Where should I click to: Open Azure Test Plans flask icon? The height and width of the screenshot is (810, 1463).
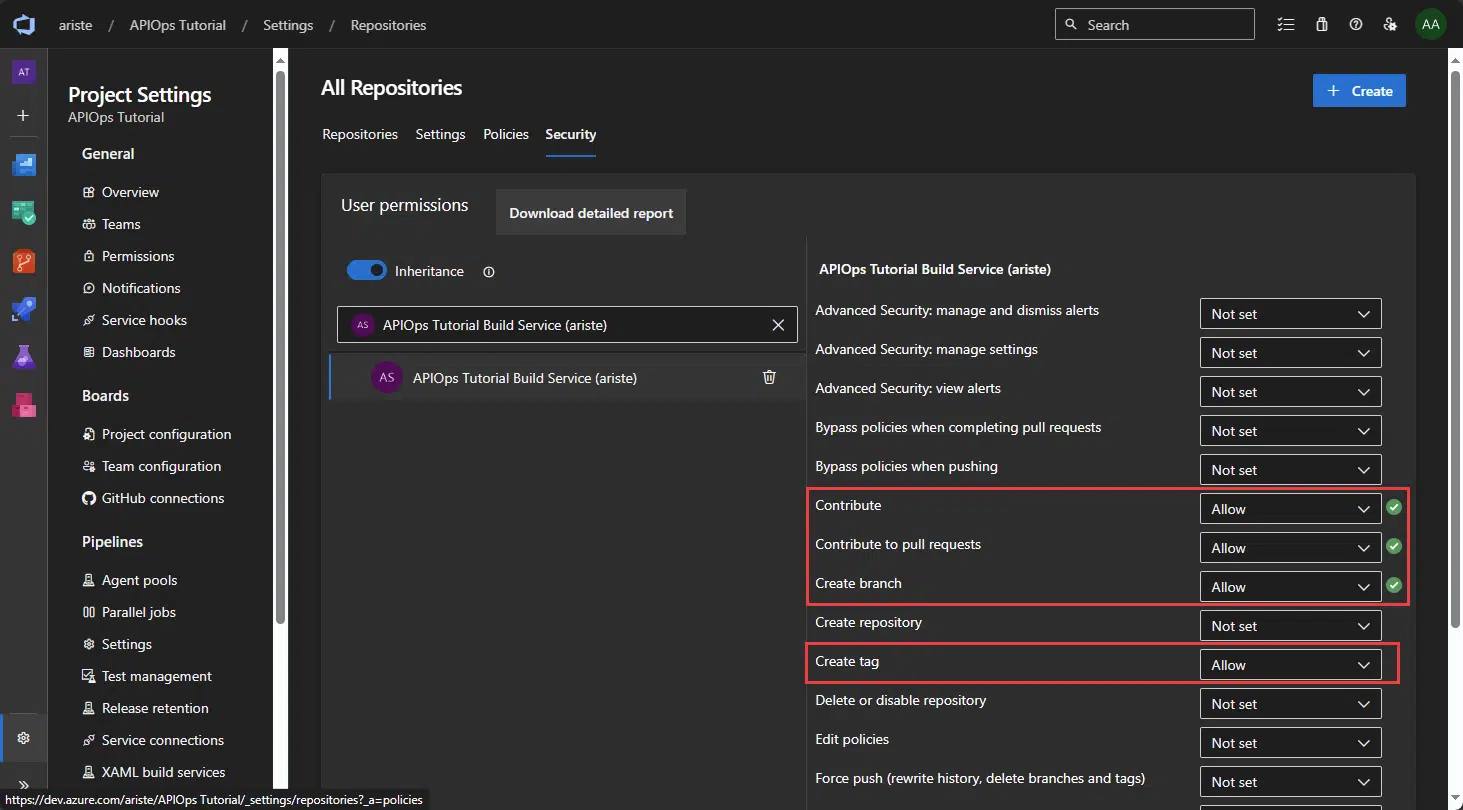[23, 357]
